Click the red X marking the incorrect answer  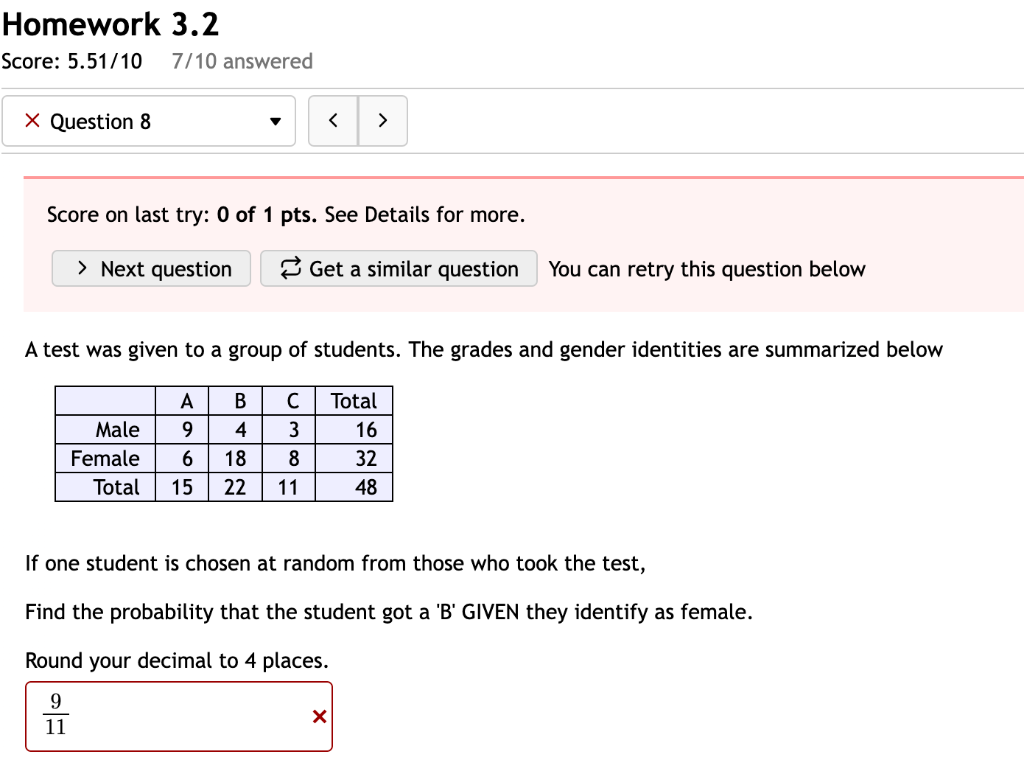(319, 716)
